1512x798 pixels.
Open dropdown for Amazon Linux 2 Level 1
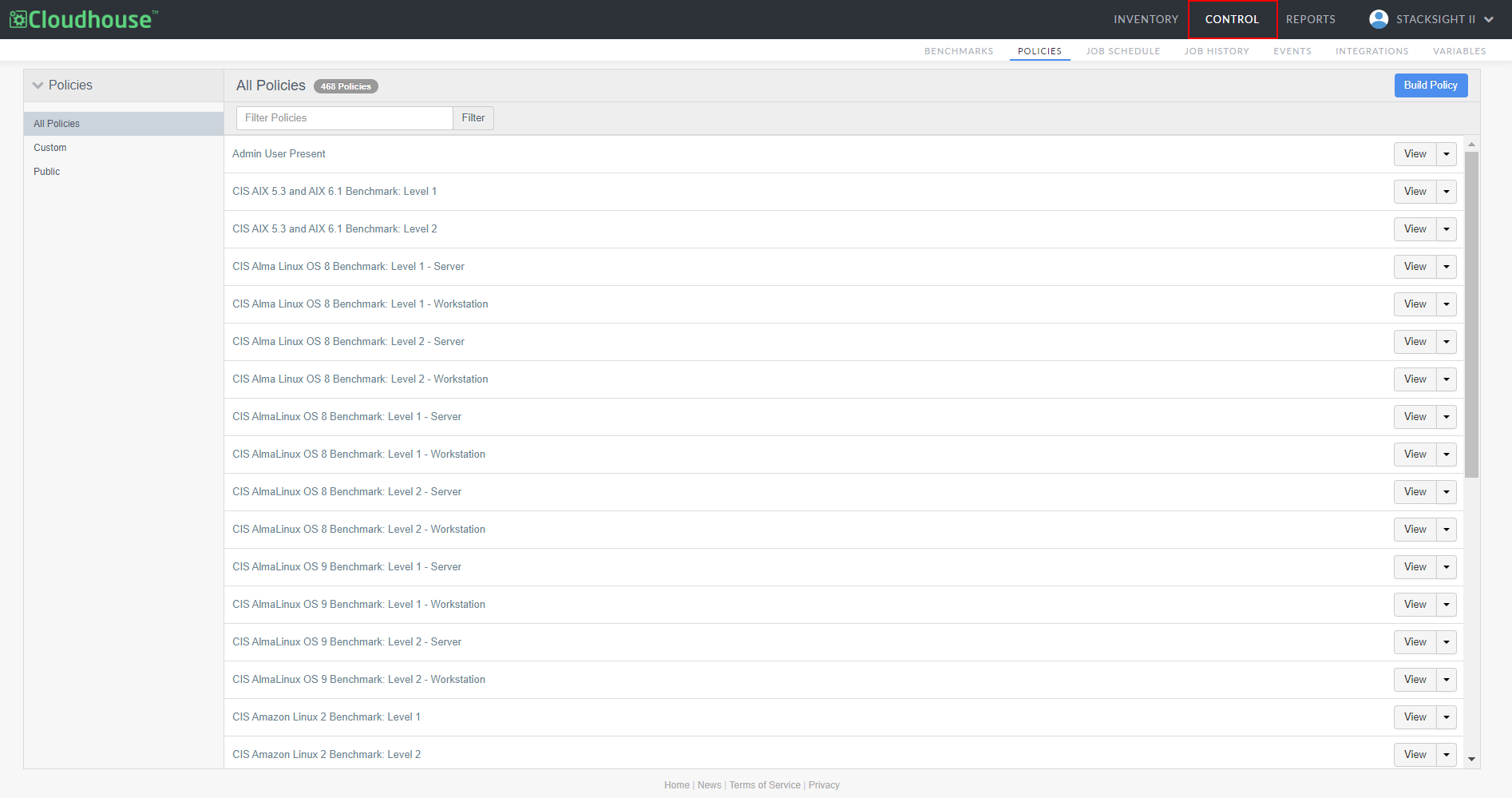click(1447, 717)
